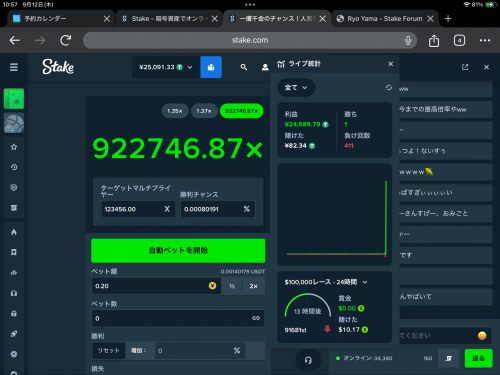Open the site search magnifier
500x375 pixels.
pyautogui.click(x=244, y=67)
